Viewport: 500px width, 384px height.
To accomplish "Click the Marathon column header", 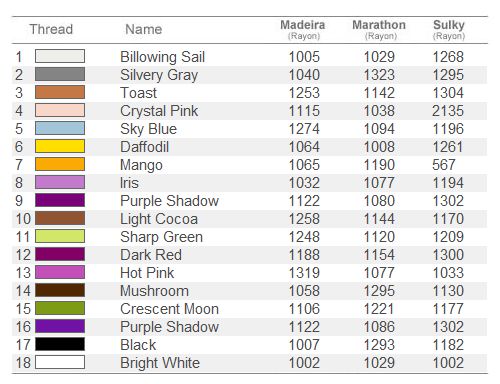I will click(x=379, y=29).
